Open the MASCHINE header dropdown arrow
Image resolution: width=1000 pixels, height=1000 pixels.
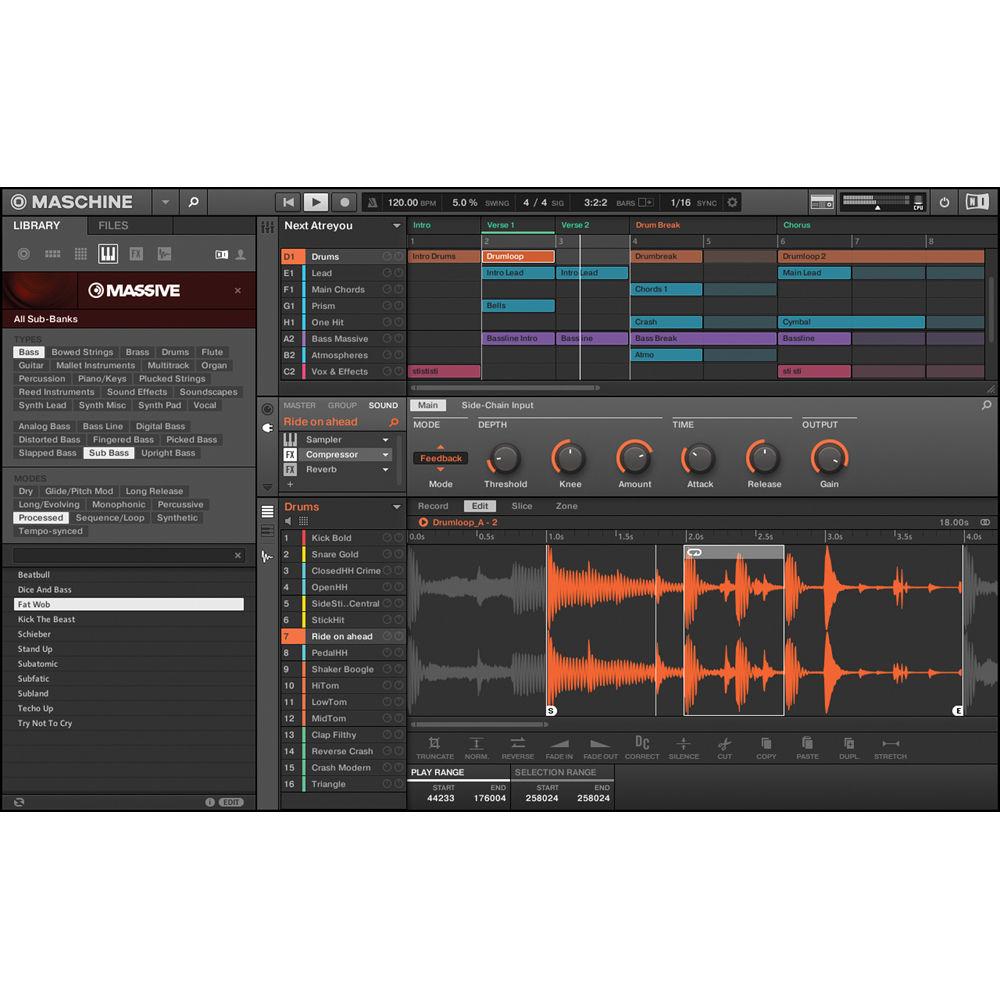pyautogui.click(x=165, y=201)
